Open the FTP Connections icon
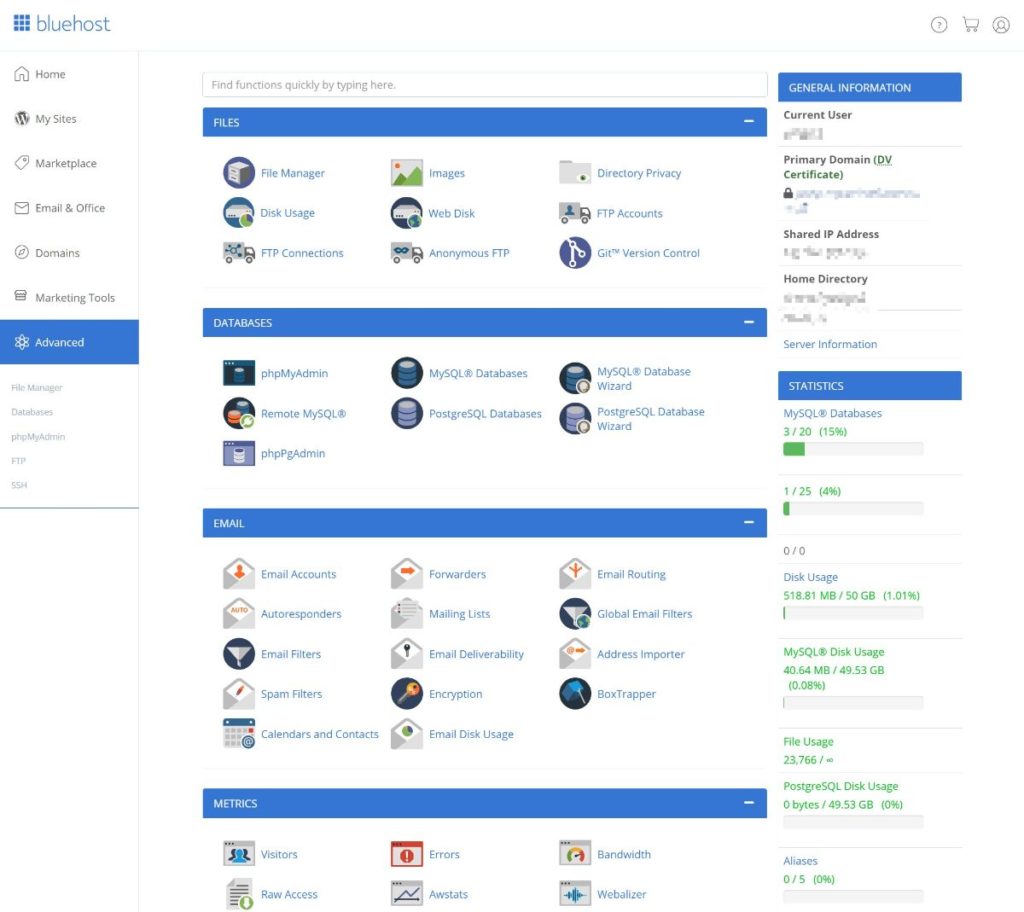Viewport: 1024px width, 912px height. (x=239, y=253)
